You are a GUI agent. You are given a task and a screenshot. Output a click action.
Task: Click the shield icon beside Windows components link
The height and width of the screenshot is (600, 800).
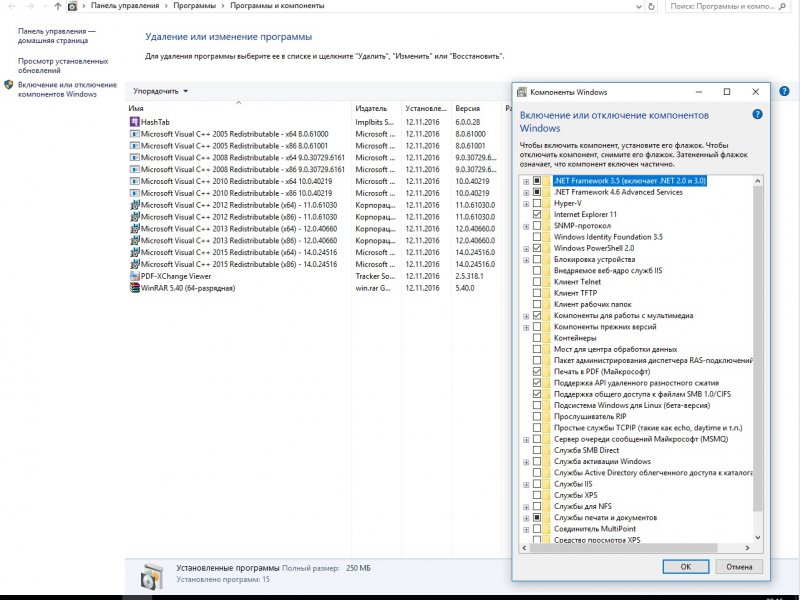point(9,85)
